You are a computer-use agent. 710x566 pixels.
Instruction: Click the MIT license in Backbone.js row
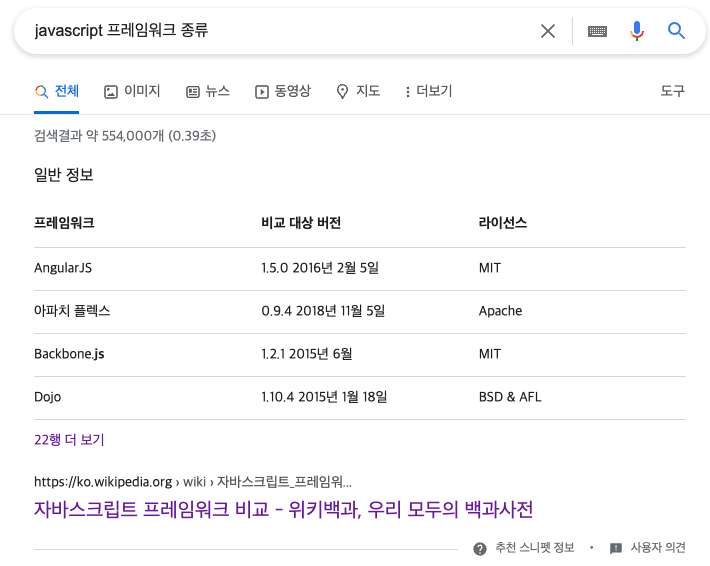(490, 354)
